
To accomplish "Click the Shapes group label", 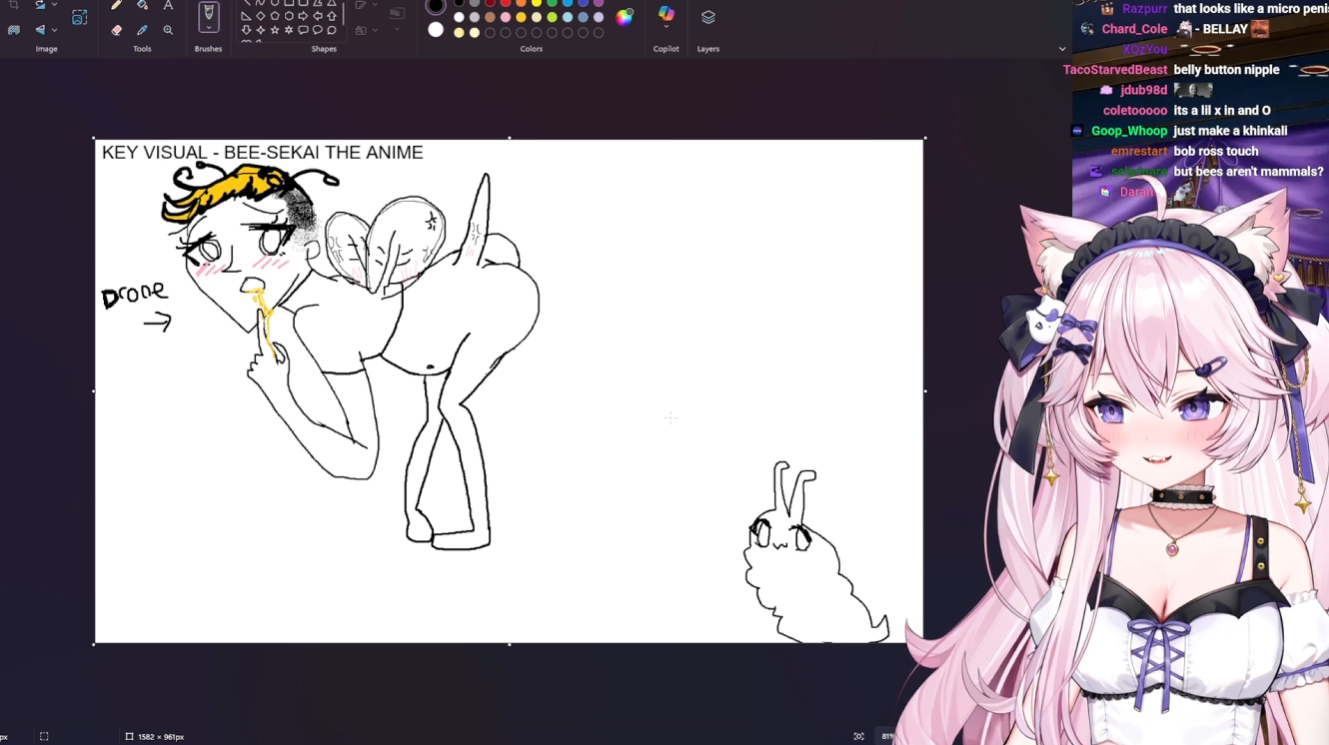I will 324,49.
